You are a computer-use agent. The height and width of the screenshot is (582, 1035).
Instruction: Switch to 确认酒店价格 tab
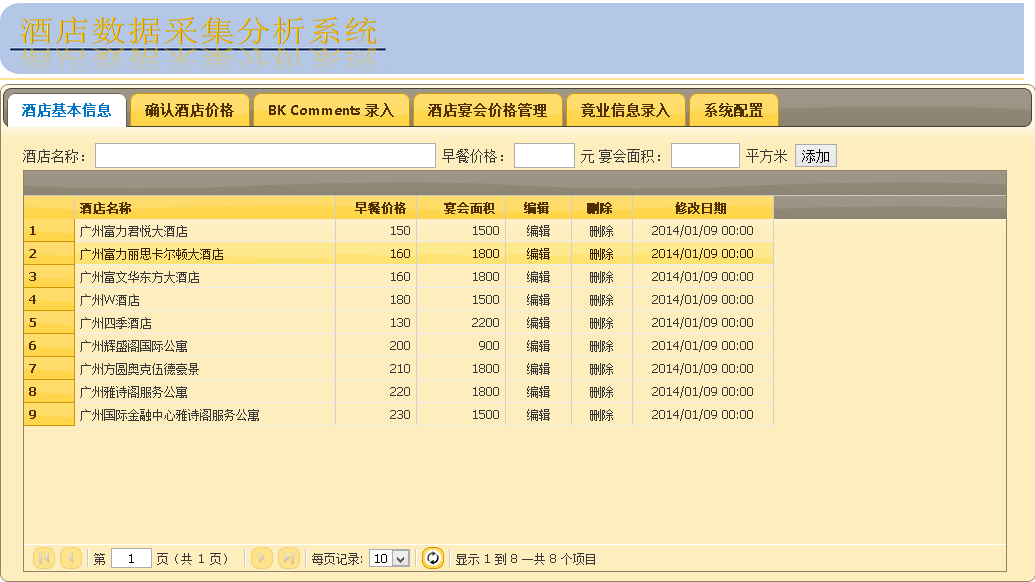coord(189,110)
